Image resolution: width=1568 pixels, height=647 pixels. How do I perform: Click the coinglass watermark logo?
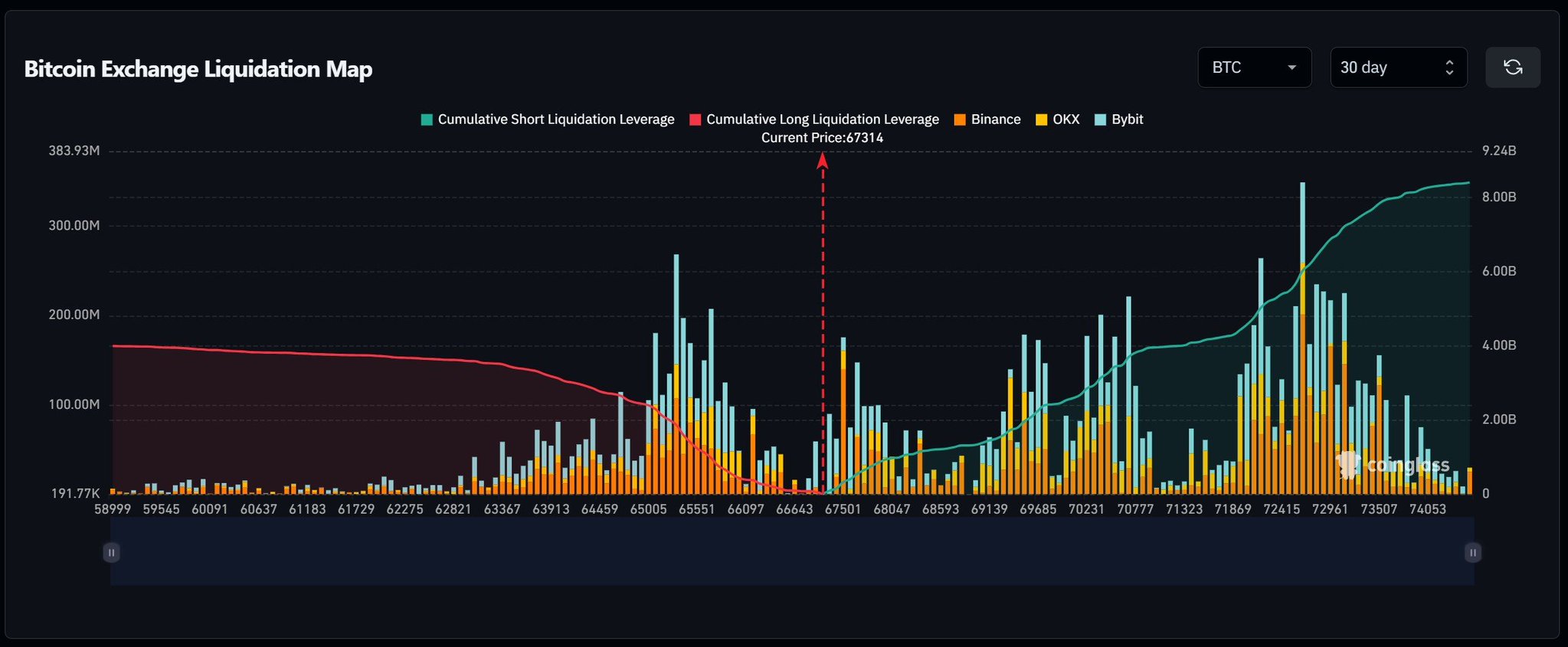pos(1393,465)
